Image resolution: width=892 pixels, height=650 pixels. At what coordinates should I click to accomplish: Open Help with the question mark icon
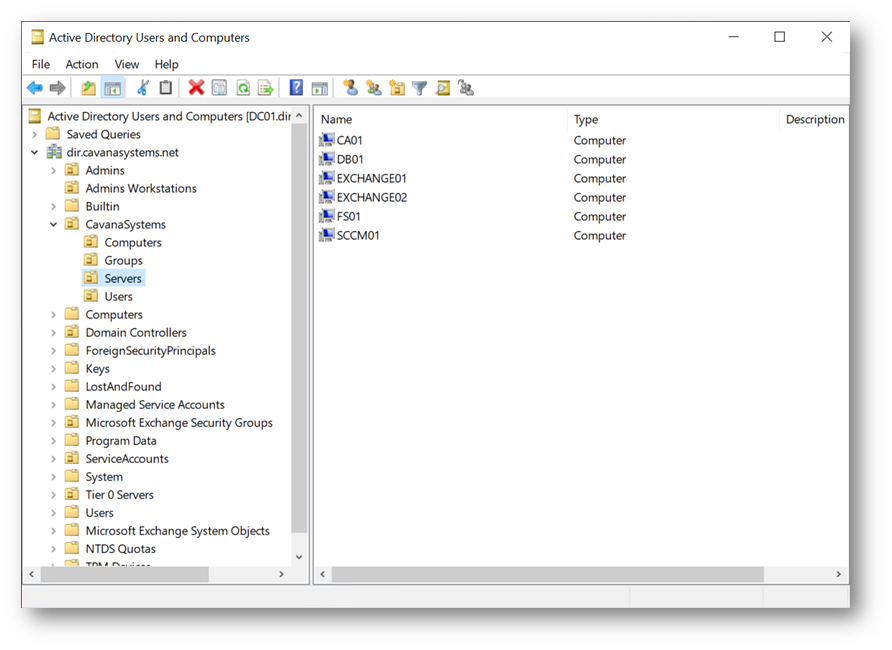pos(296,88)
